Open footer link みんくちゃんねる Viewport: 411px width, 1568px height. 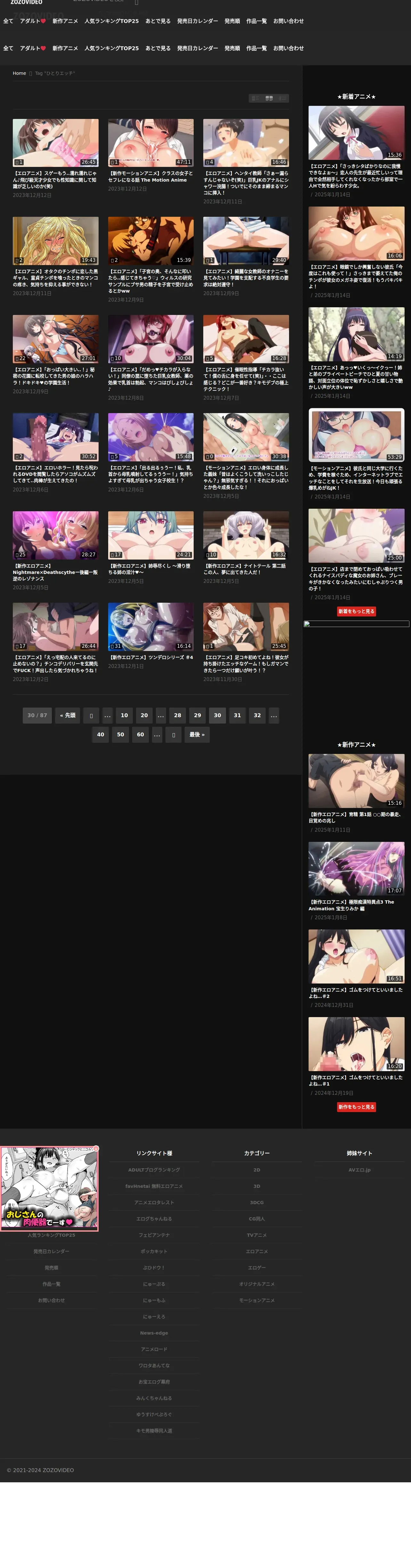point(154,1398)
